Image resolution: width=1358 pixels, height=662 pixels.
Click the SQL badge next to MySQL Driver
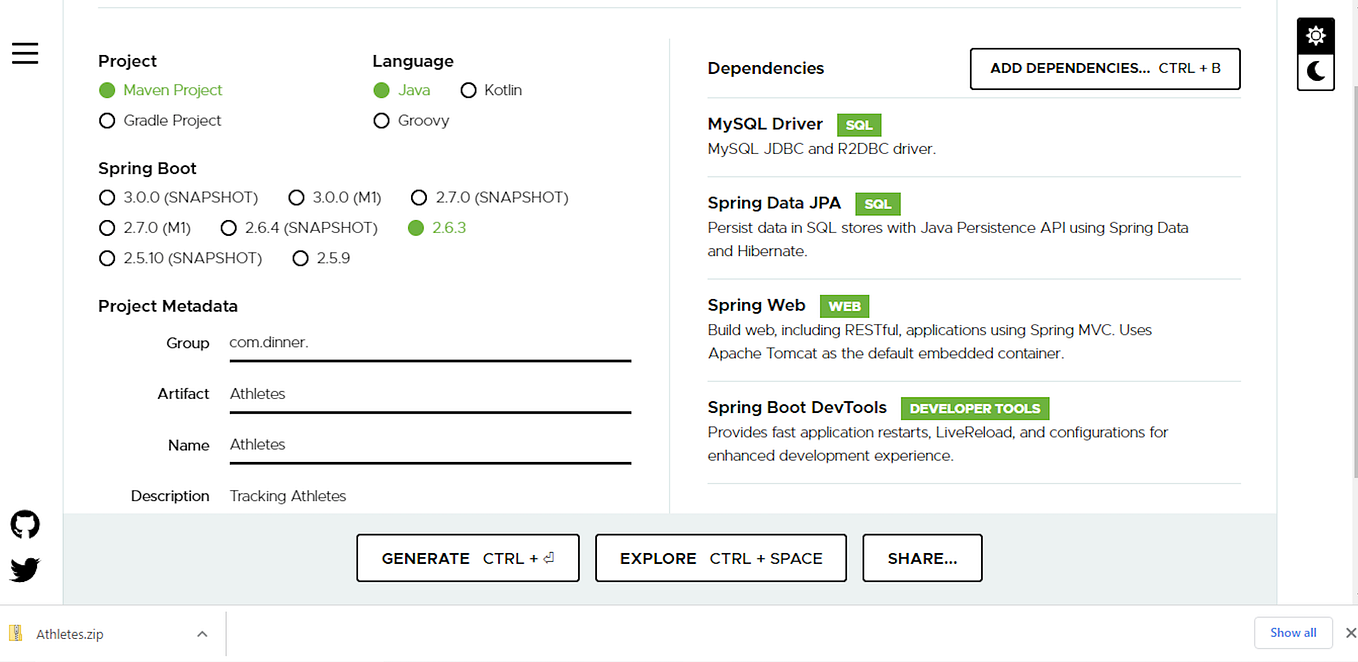click(858, 124)
